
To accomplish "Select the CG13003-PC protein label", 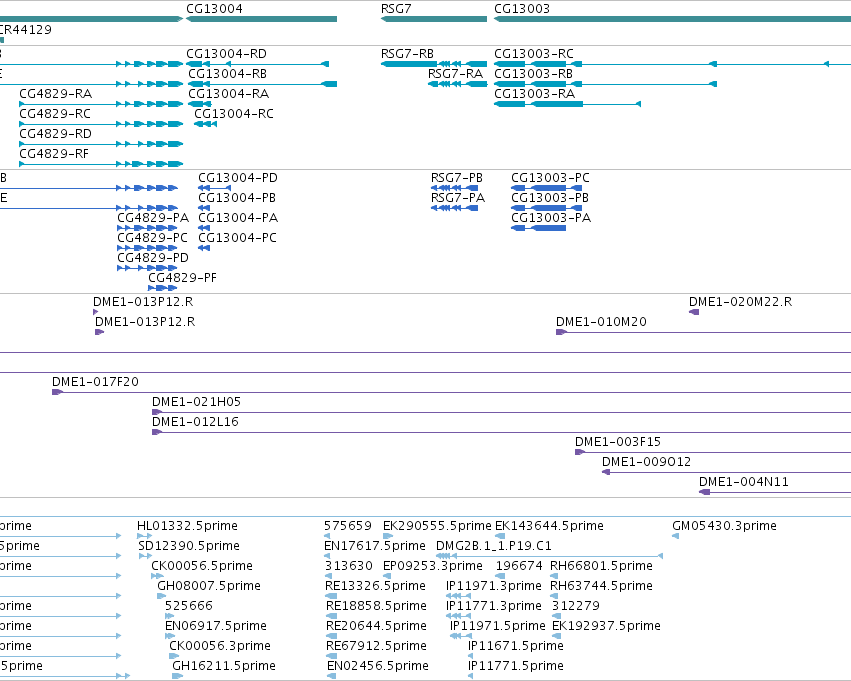I will [550, 178].
